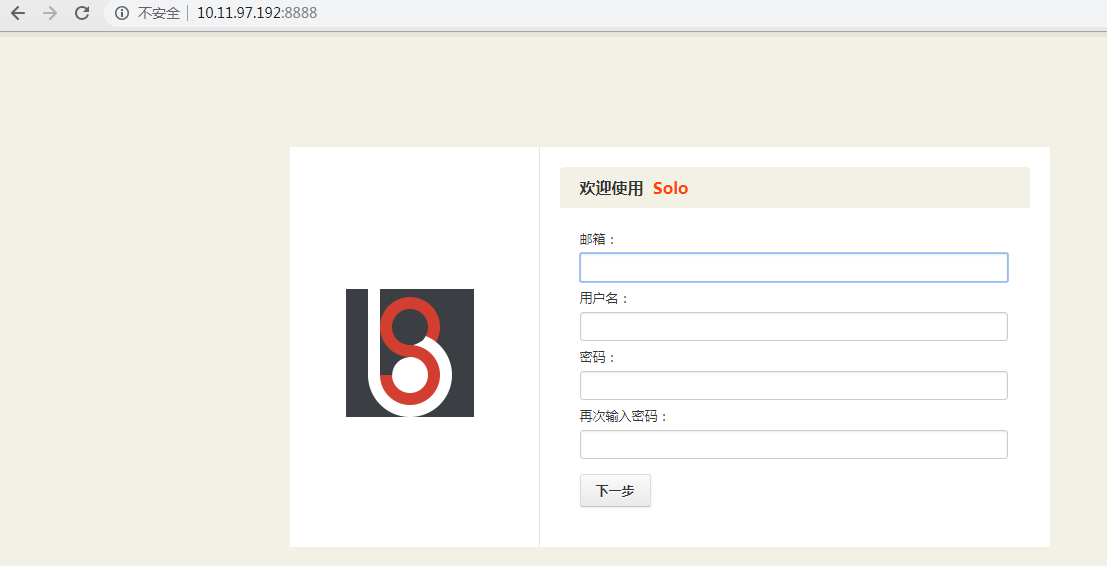1107x566 pixels.
Task: Reload the page with refresh icon
Action: [82, 13]
